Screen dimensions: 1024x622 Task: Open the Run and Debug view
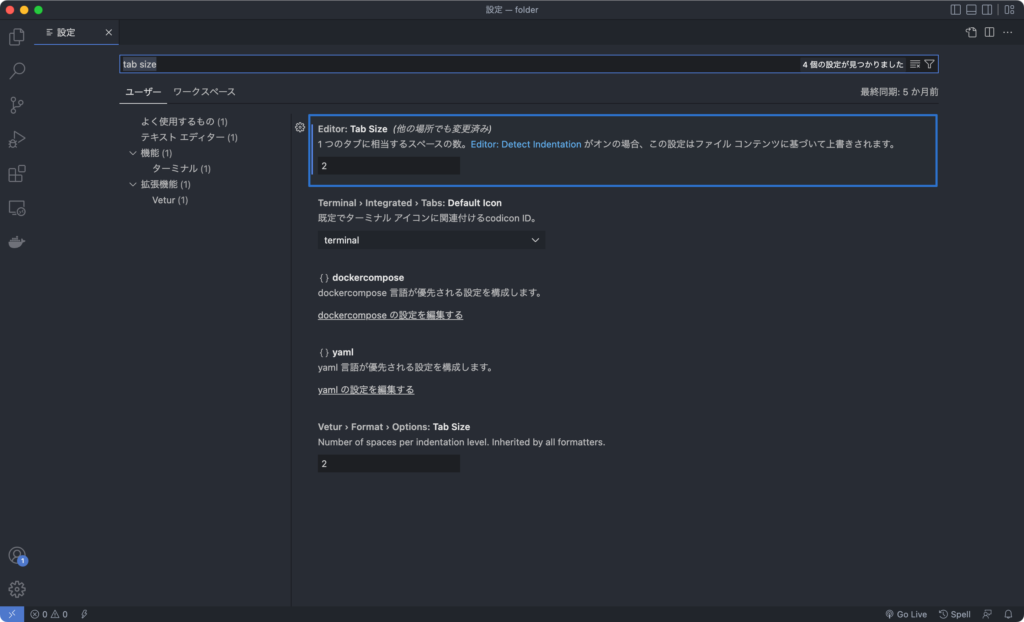[x=16, y=138]
